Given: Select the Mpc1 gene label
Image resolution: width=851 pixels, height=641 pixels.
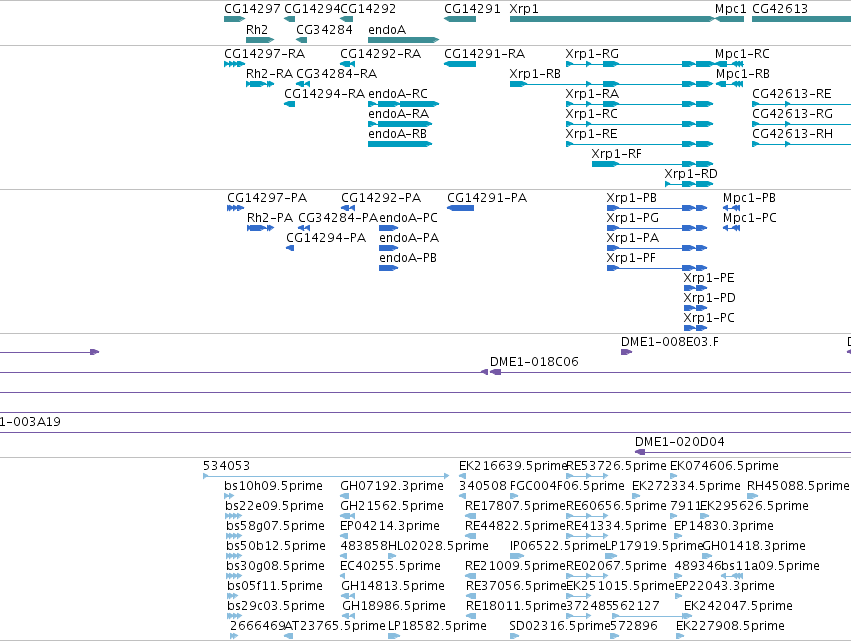Looking at the screenshot, I should (x=731, y=9).
